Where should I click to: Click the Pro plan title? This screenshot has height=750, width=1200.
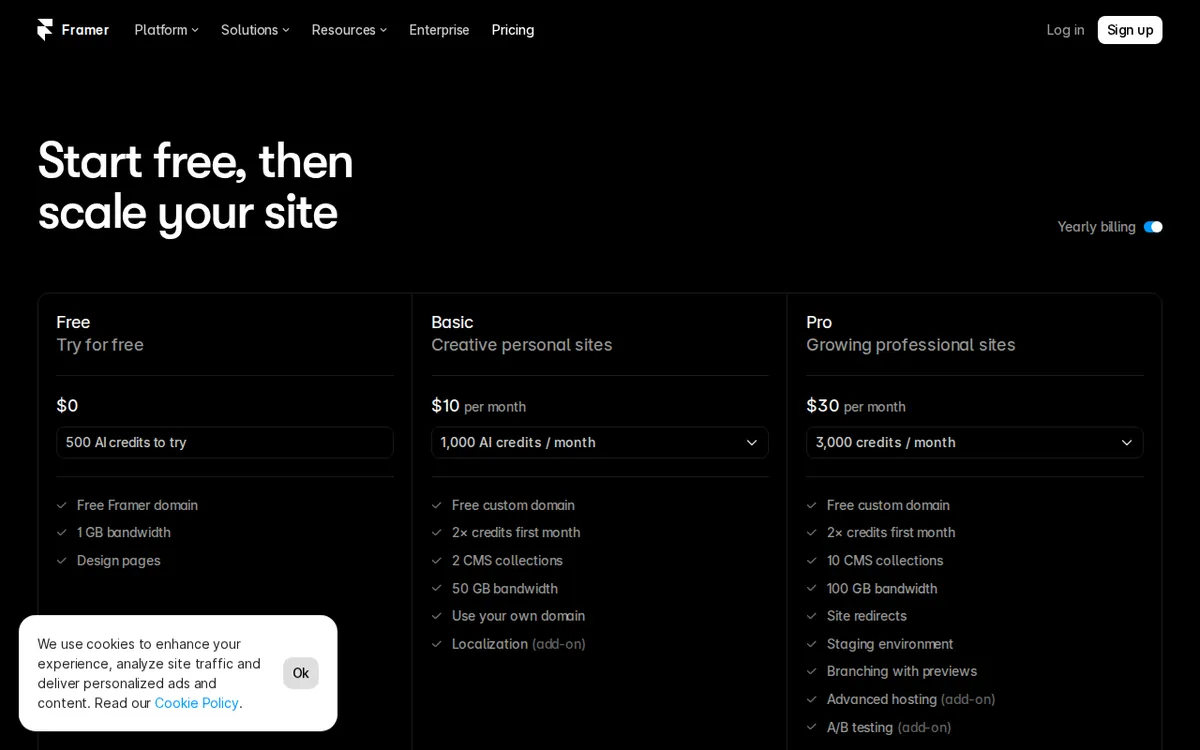point(819,322)
